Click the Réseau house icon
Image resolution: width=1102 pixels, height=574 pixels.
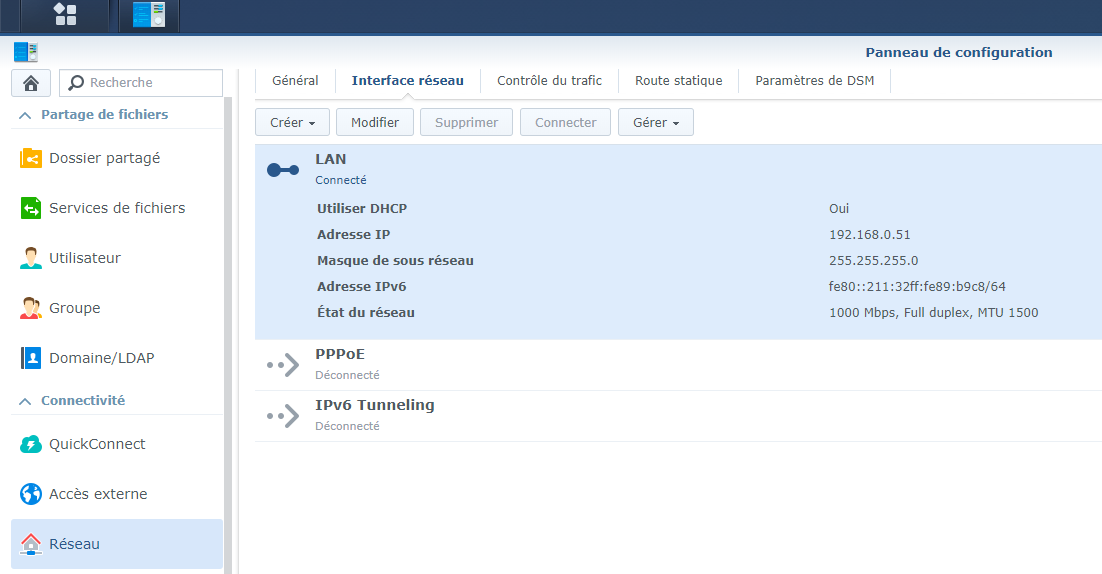[31, 544]
